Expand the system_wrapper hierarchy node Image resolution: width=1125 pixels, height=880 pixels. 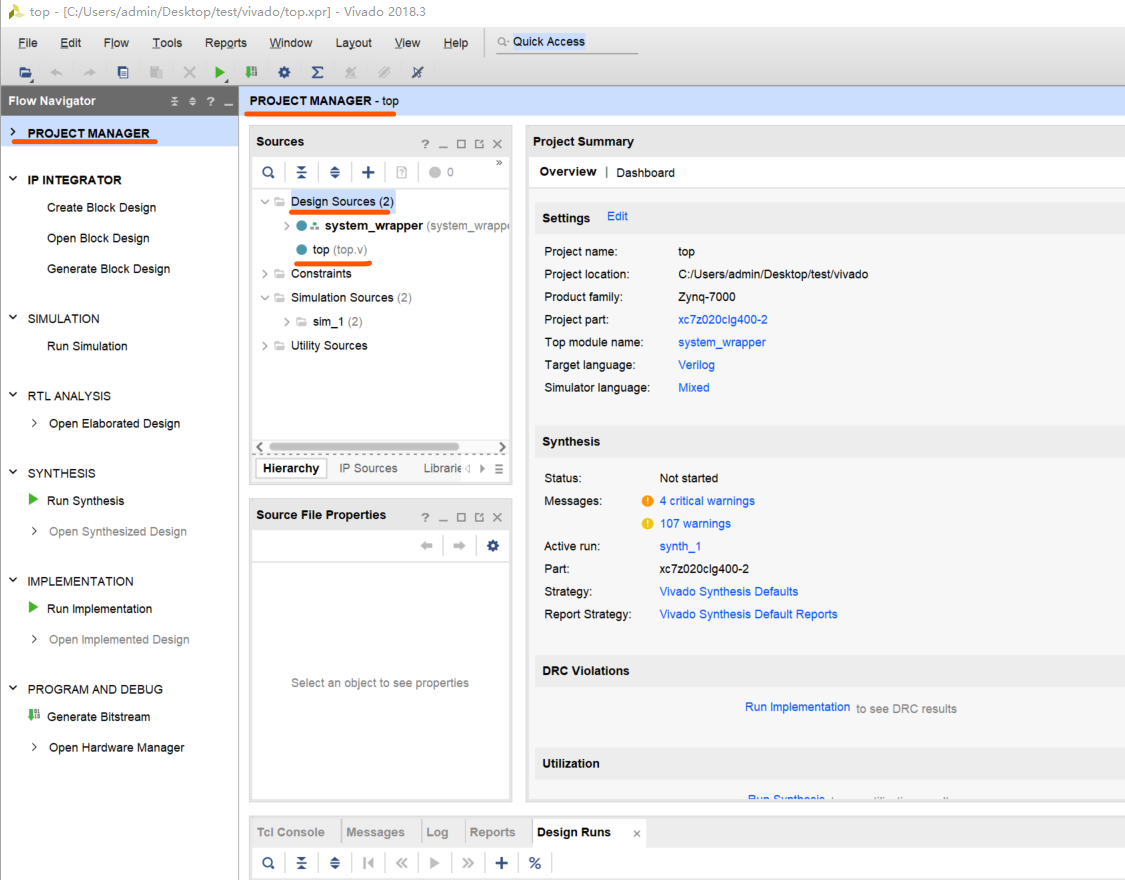coord(286,226)
